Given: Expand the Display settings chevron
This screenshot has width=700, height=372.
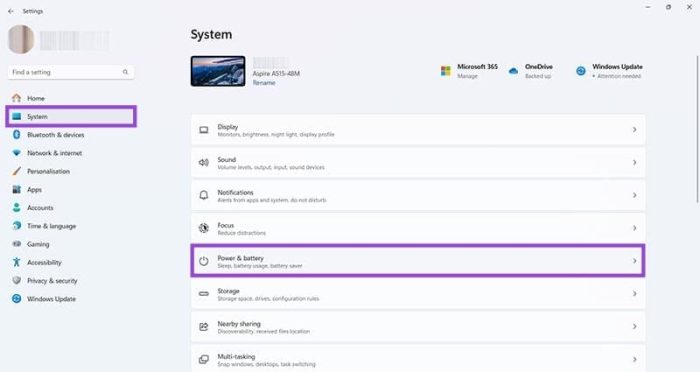Looking at the screenshot, I should [x=634, y=130].
